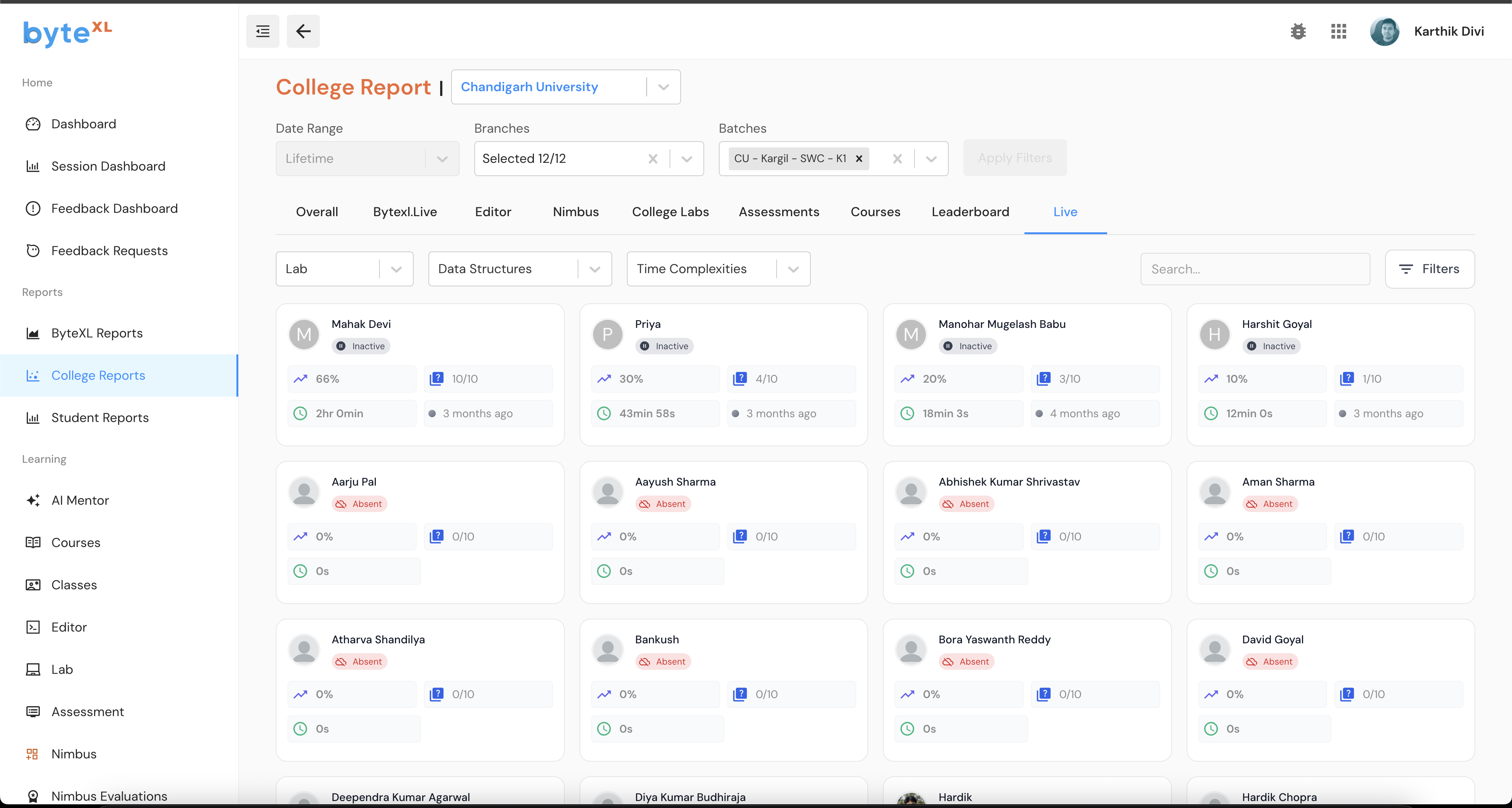Open the Mahak Devi student card
This screenshot has height=808, width=1512.
click(x=420, y=374)
